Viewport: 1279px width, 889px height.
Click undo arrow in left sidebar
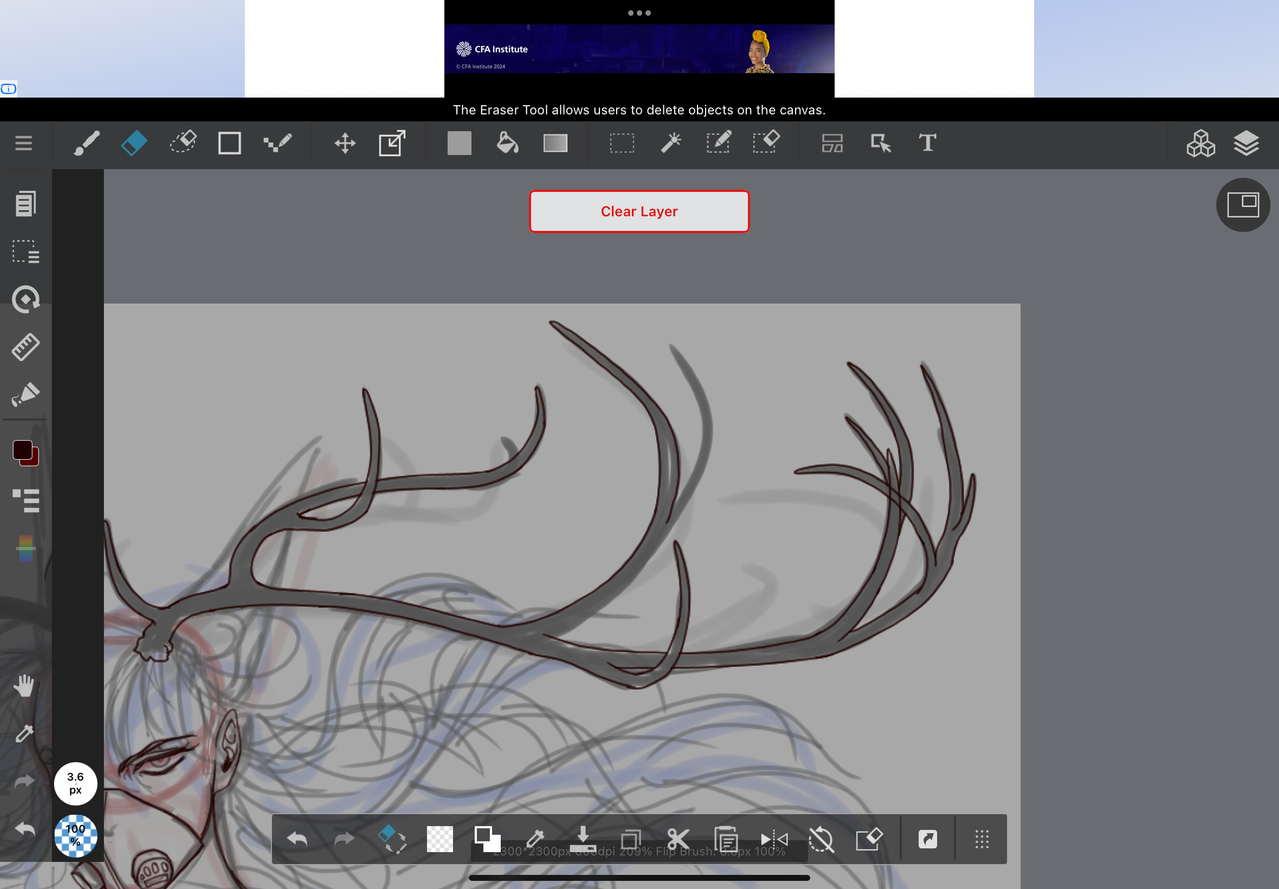click(x=24, y=830)
